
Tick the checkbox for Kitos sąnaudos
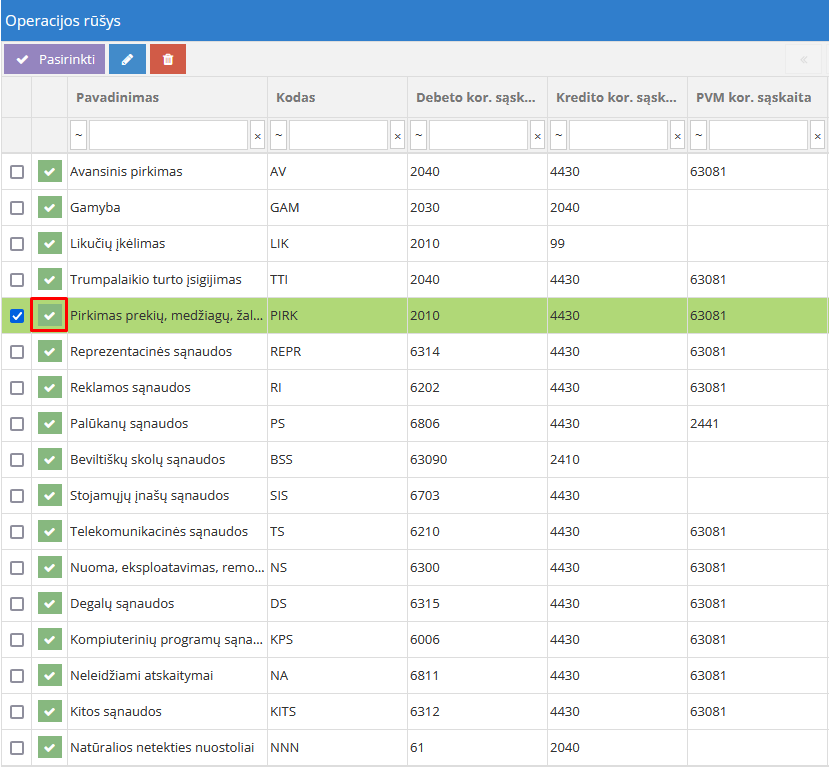(17, 712)
